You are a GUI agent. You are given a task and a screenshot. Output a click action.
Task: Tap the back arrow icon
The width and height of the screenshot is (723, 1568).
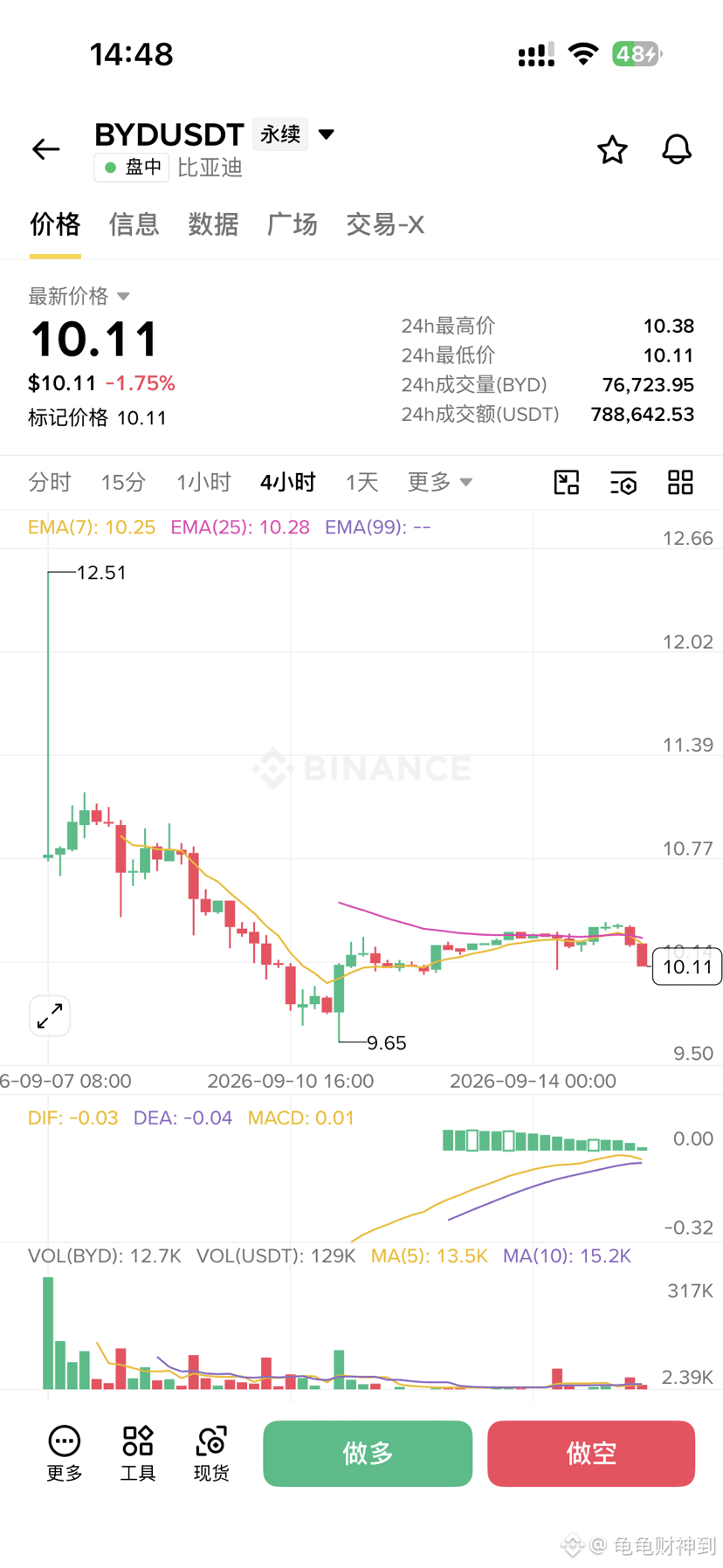click(x=45, y=149)
